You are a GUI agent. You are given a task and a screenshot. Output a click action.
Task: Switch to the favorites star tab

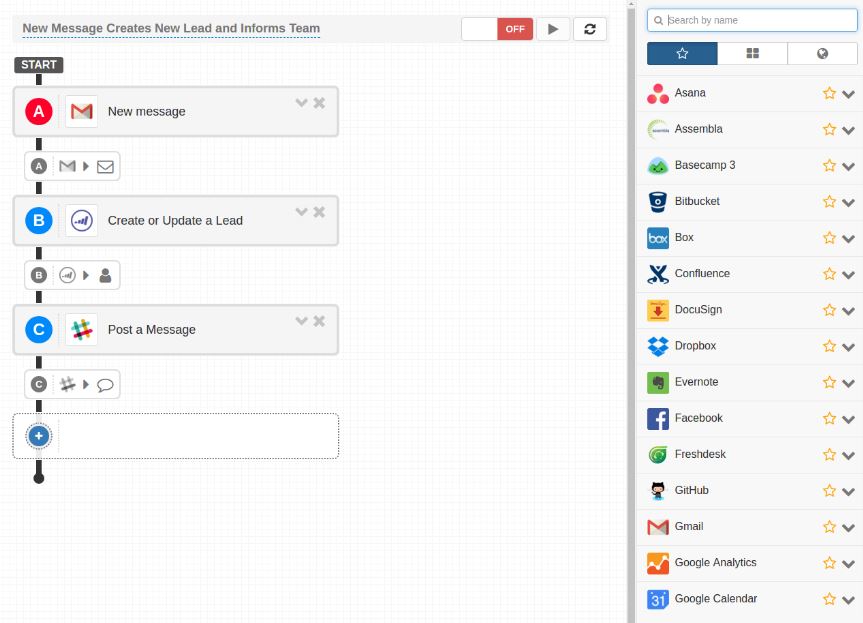click(x=682, y=53)
